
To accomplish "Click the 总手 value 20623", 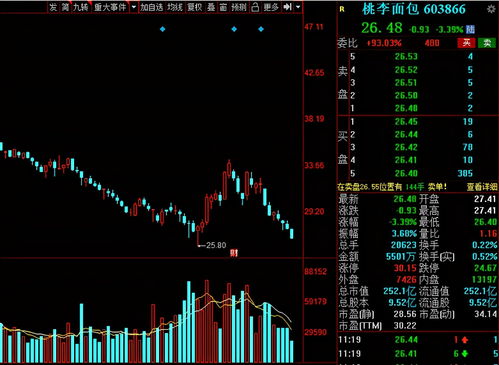I will [x=404, y=245].
